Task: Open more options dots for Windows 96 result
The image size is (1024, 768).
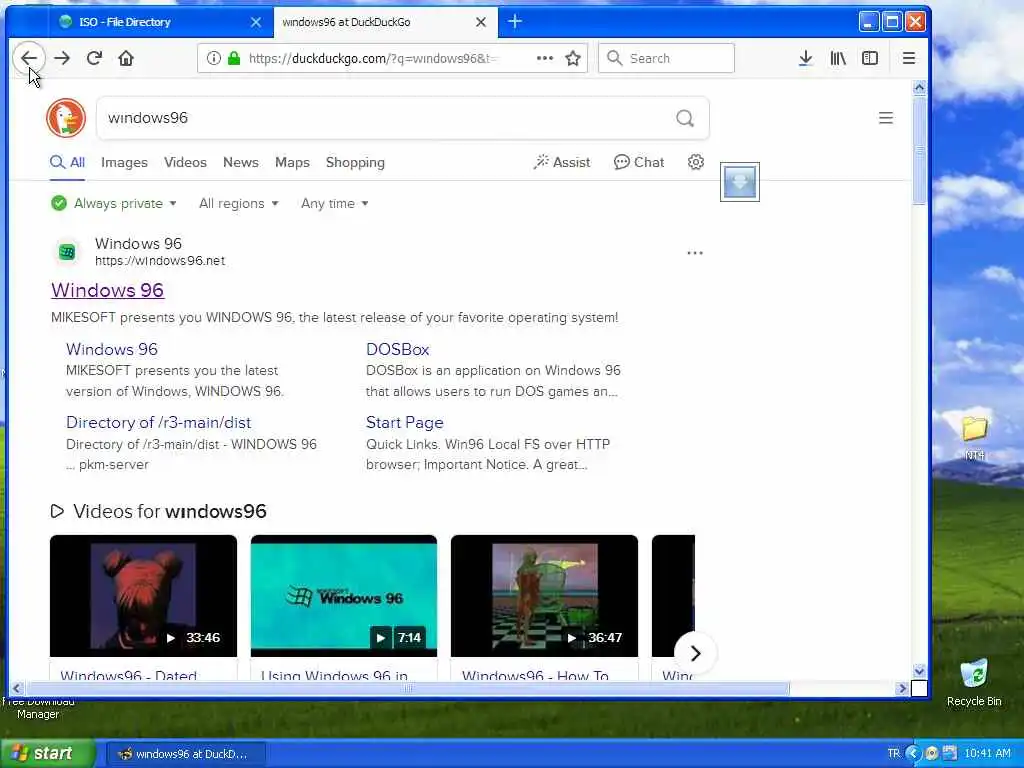Action: coord(695,253)
